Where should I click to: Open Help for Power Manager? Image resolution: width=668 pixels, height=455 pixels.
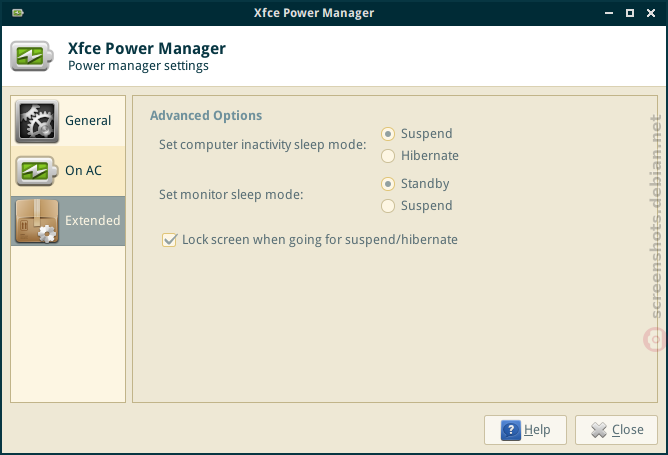pos(525,430)
